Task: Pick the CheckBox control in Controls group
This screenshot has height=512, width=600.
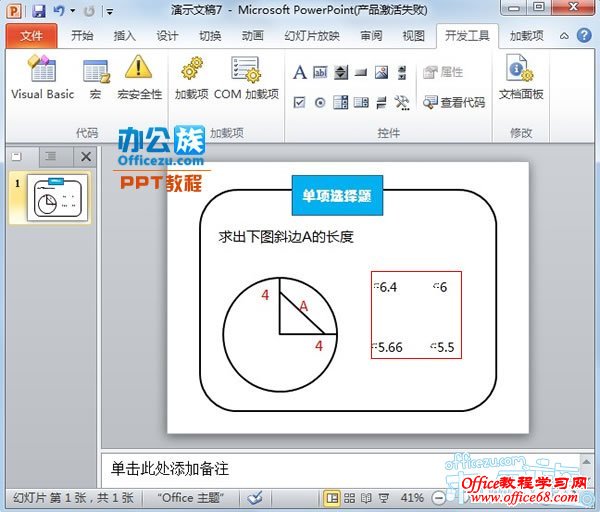Action: tap(300, 102)
